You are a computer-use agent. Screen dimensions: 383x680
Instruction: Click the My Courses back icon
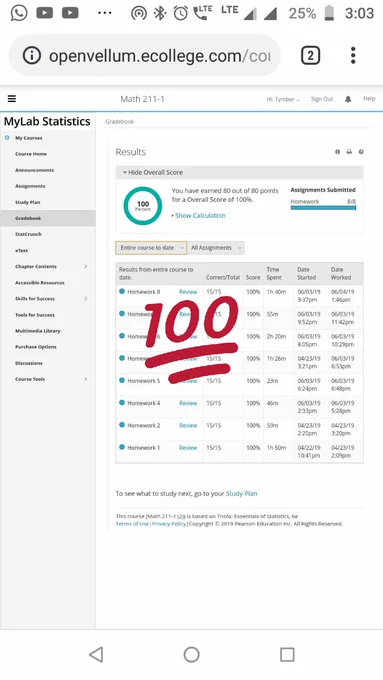click(x=7, y=137)
